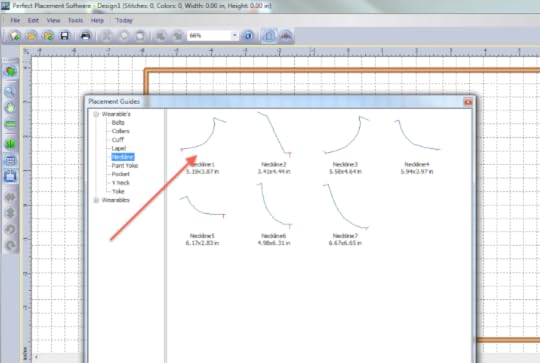Select Lapel in the guides tree
This screenshot has width=540, height=363.
(x=118, y=148)
